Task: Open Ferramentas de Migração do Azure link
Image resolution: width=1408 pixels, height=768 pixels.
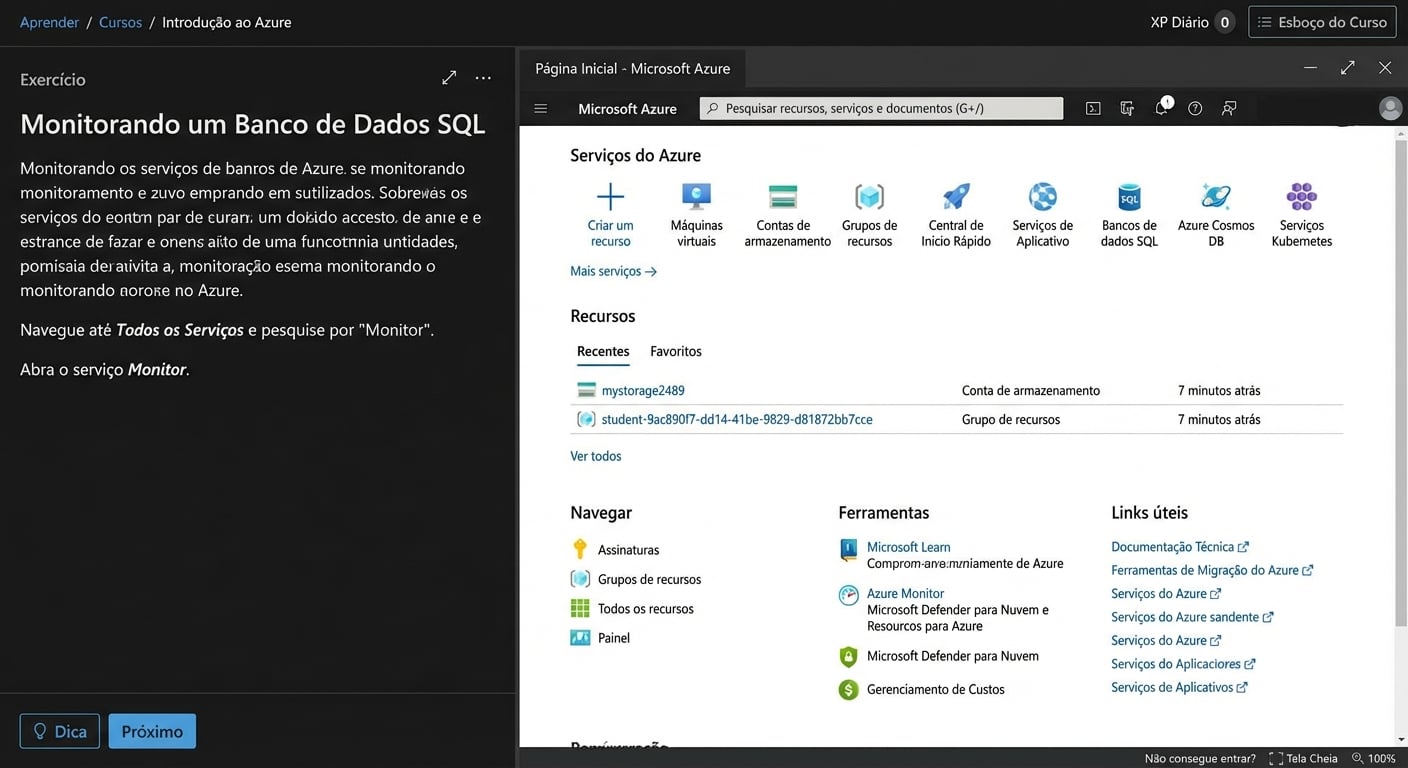Action: click(1212, 570)
